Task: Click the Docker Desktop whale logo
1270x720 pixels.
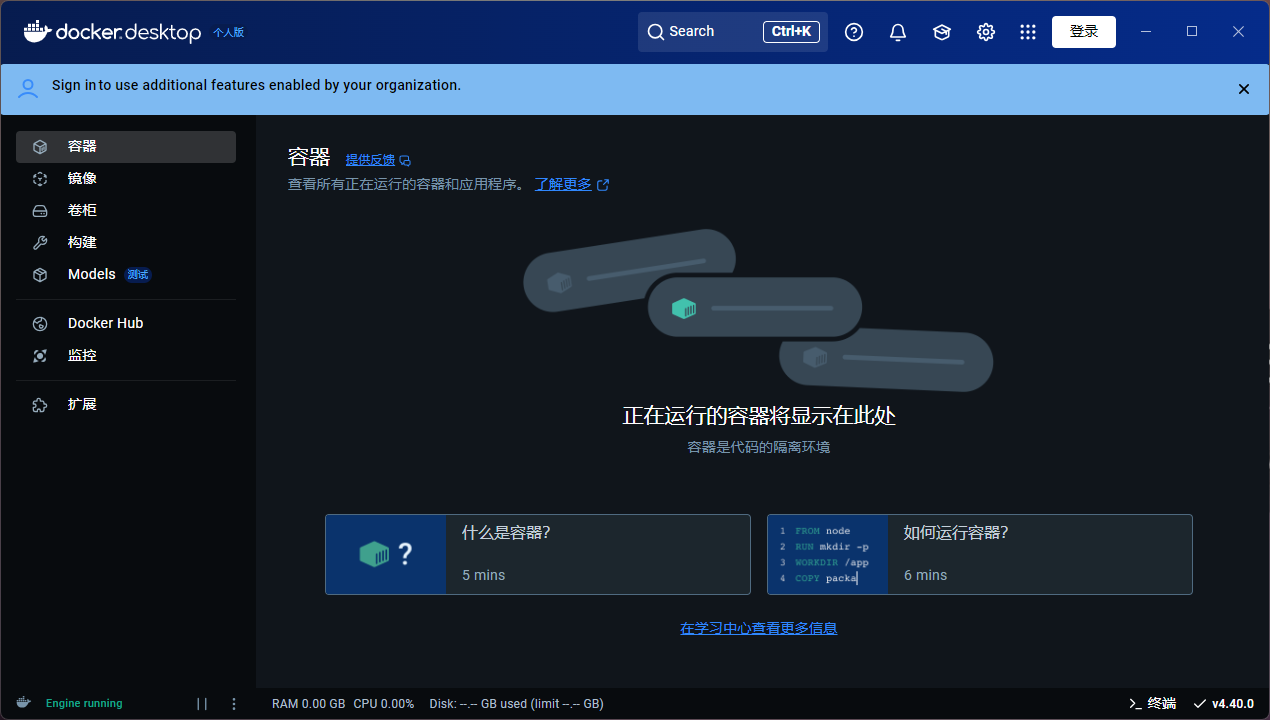Action: point(37,32)
